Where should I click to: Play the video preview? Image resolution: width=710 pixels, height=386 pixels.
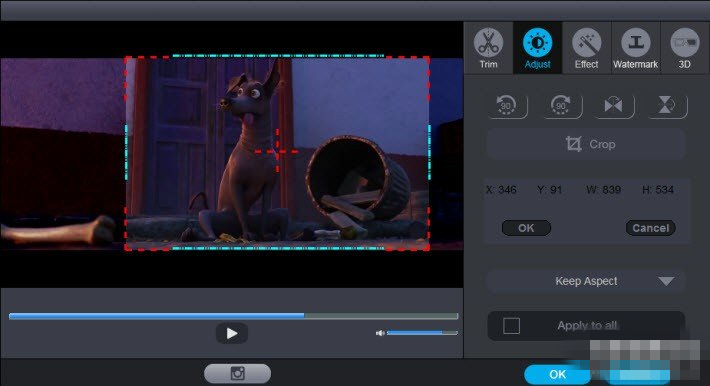(232, 333)
